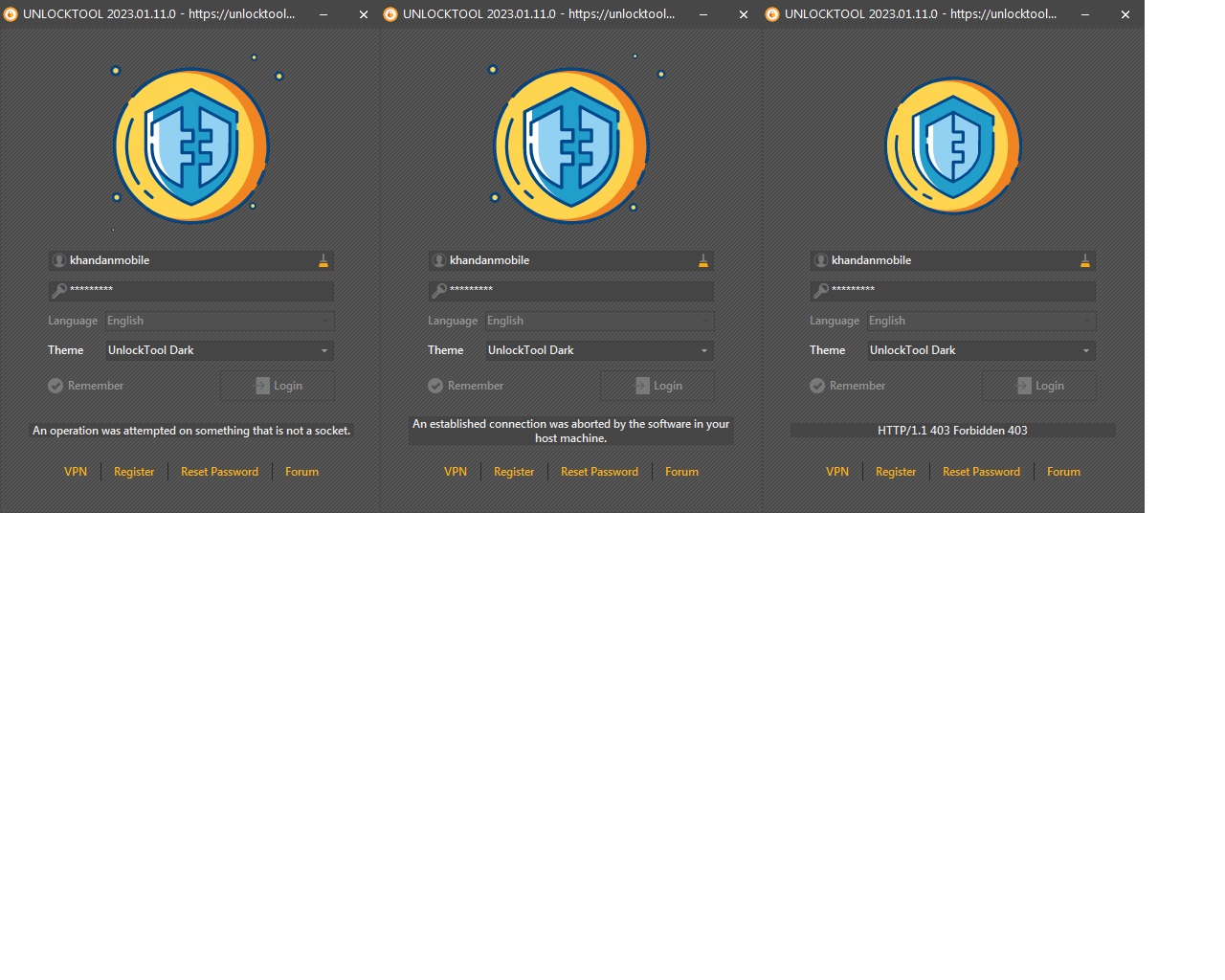Viewport: 1225px width, 980px height.
Task: Click the "HTTP/1.1 403 Forbidden 403" message
Action: click(952, 431)
